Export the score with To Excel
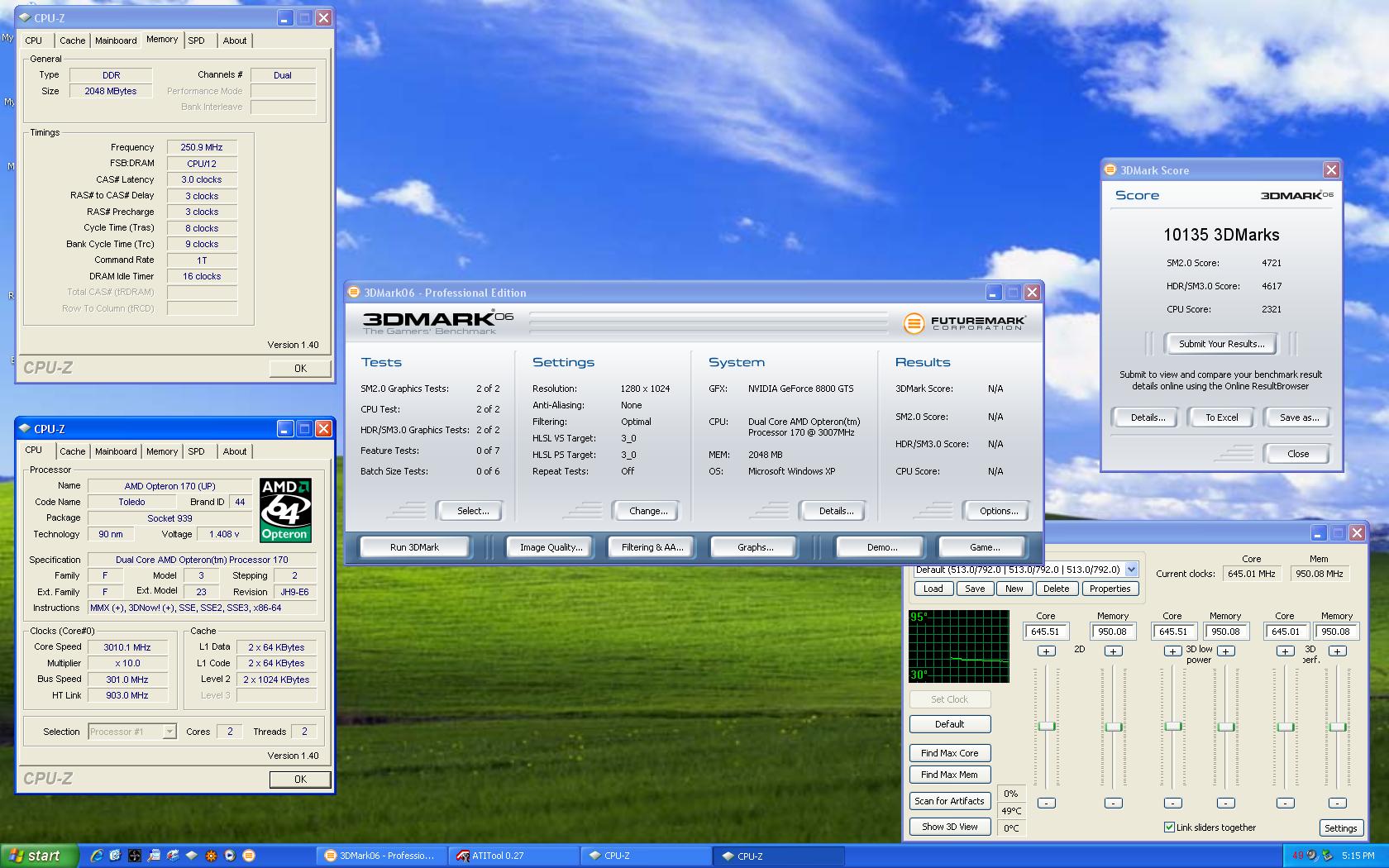 pyautogui.click(x=1221, y=417)
